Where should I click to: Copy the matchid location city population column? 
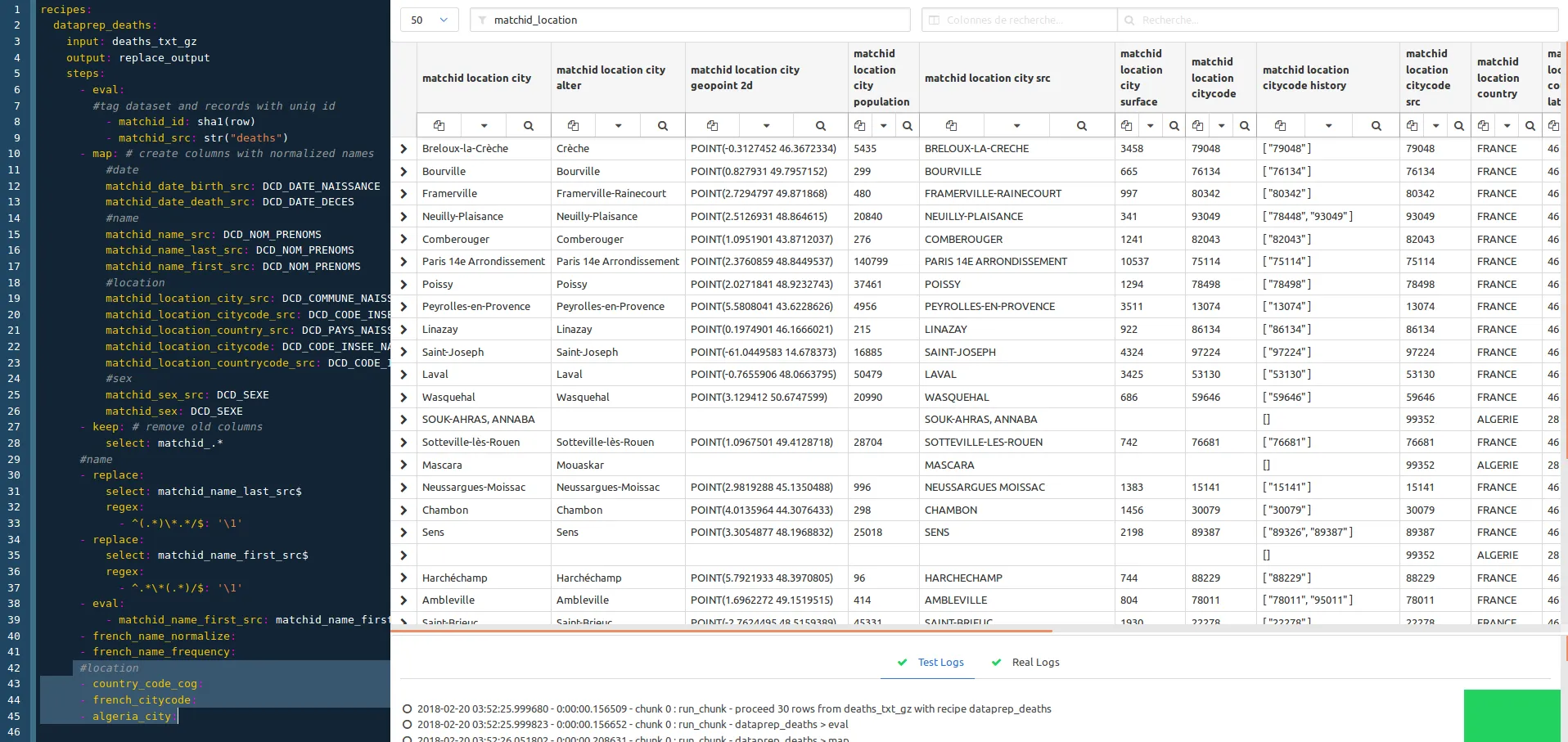pyautogui.click(x=860, y=125)
